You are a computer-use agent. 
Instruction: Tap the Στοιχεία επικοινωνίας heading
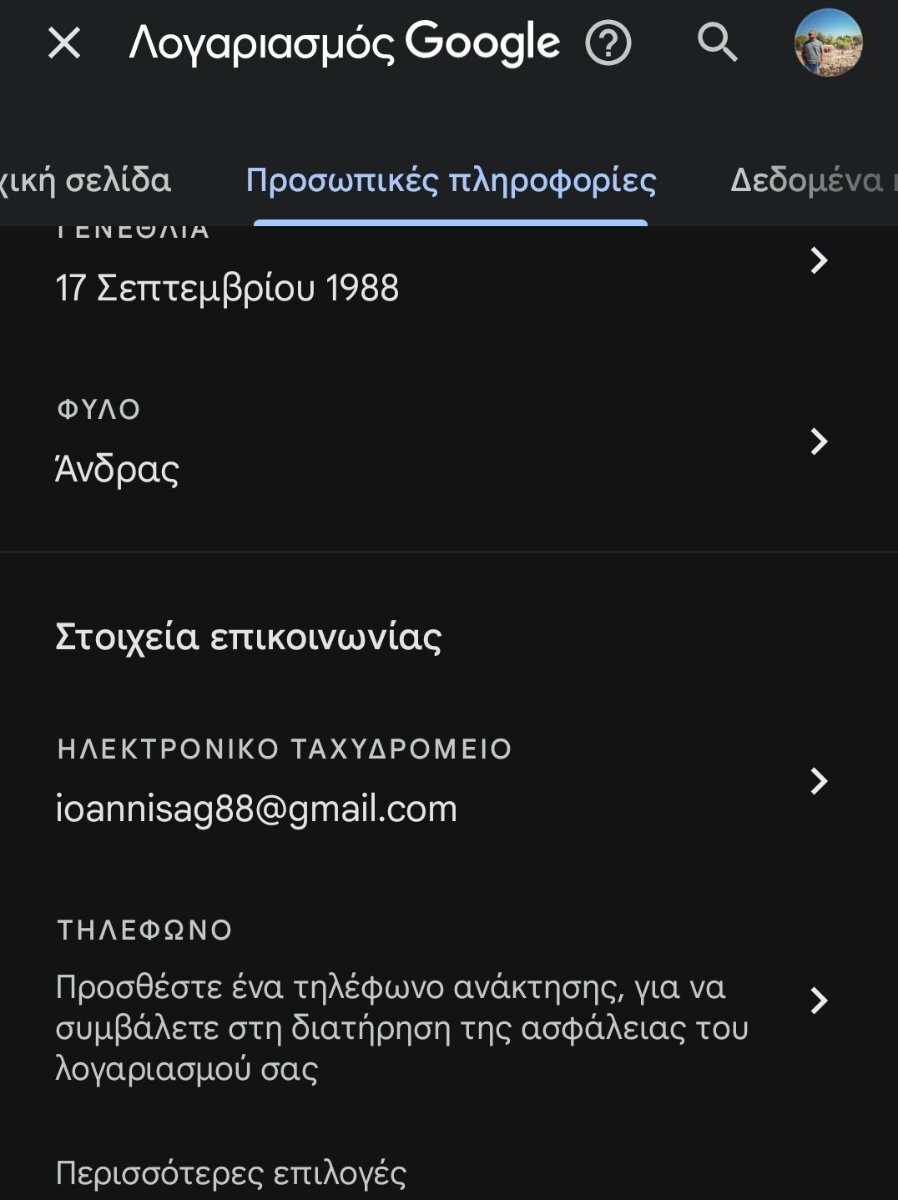pos(248,637)
